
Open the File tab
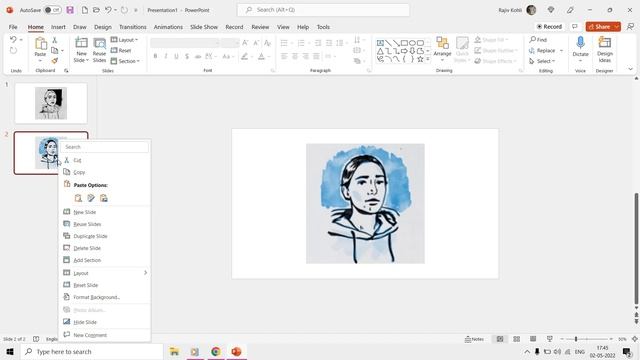[13, 27]
